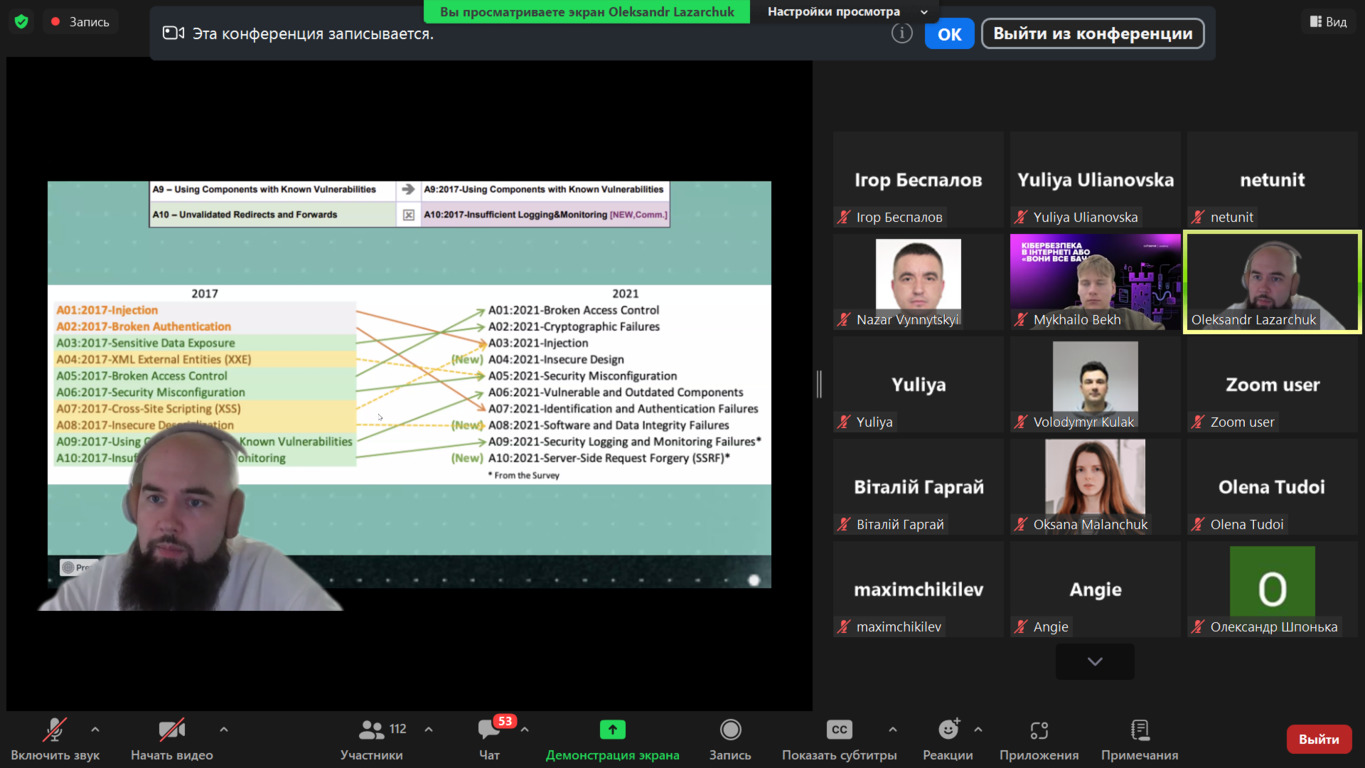Click muted mic icon beside Oksana Malanchuk
The image size is (1365, 768).
coord(1021,524)
